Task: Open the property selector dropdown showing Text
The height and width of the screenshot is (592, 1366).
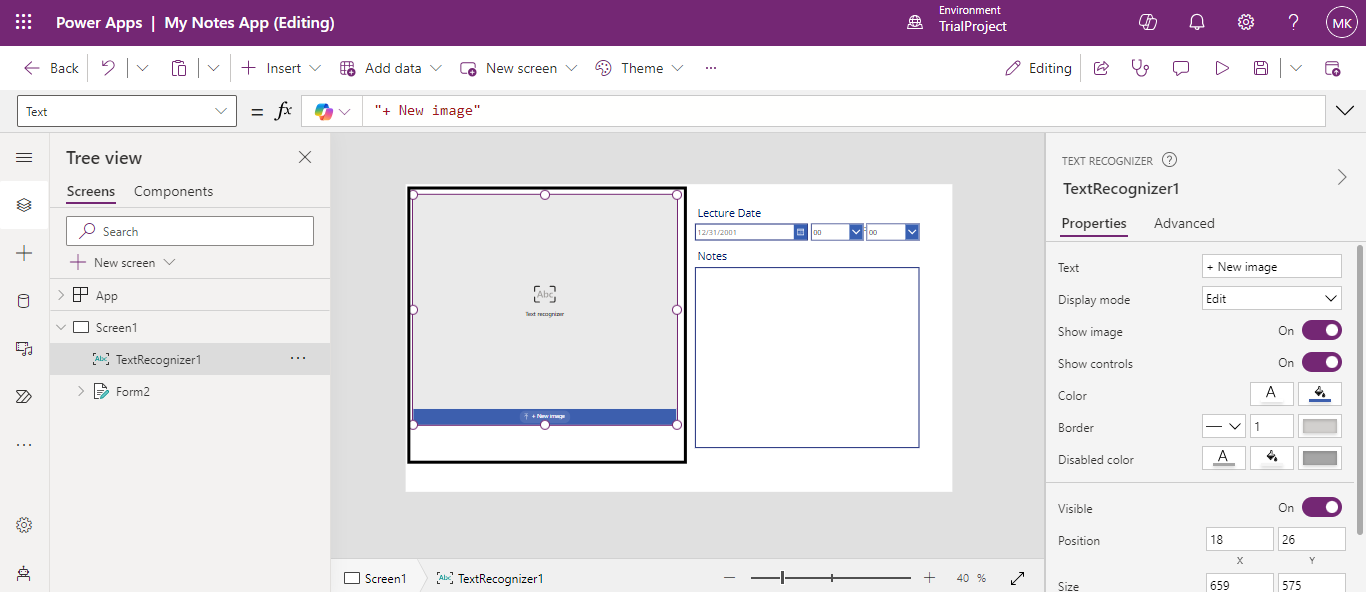Action: point(127,111)
